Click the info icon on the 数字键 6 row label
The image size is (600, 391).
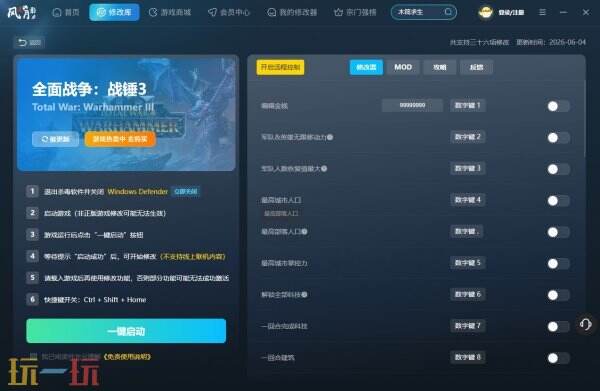(305, 294)
